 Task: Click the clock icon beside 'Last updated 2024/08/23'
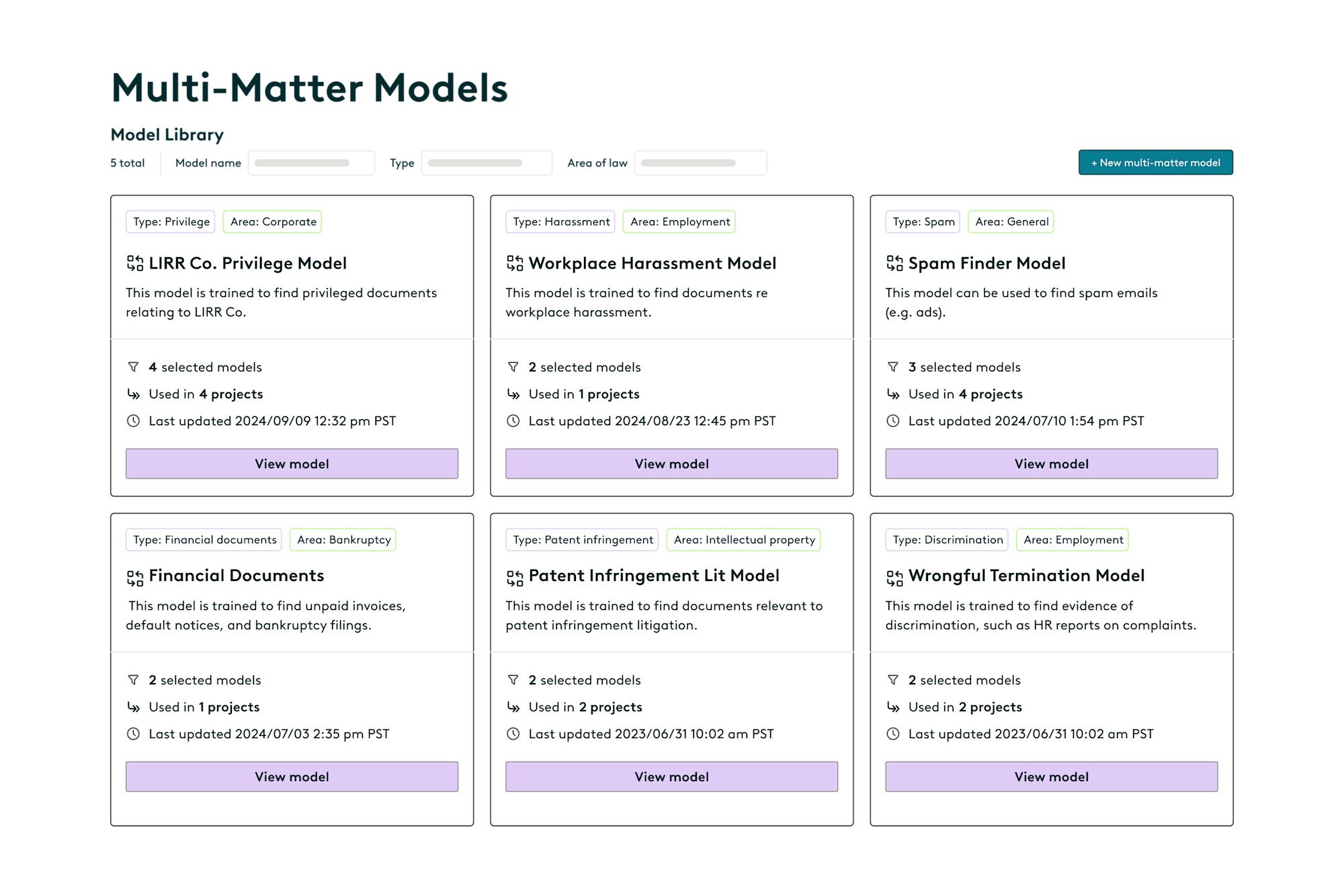pos(513,421)
